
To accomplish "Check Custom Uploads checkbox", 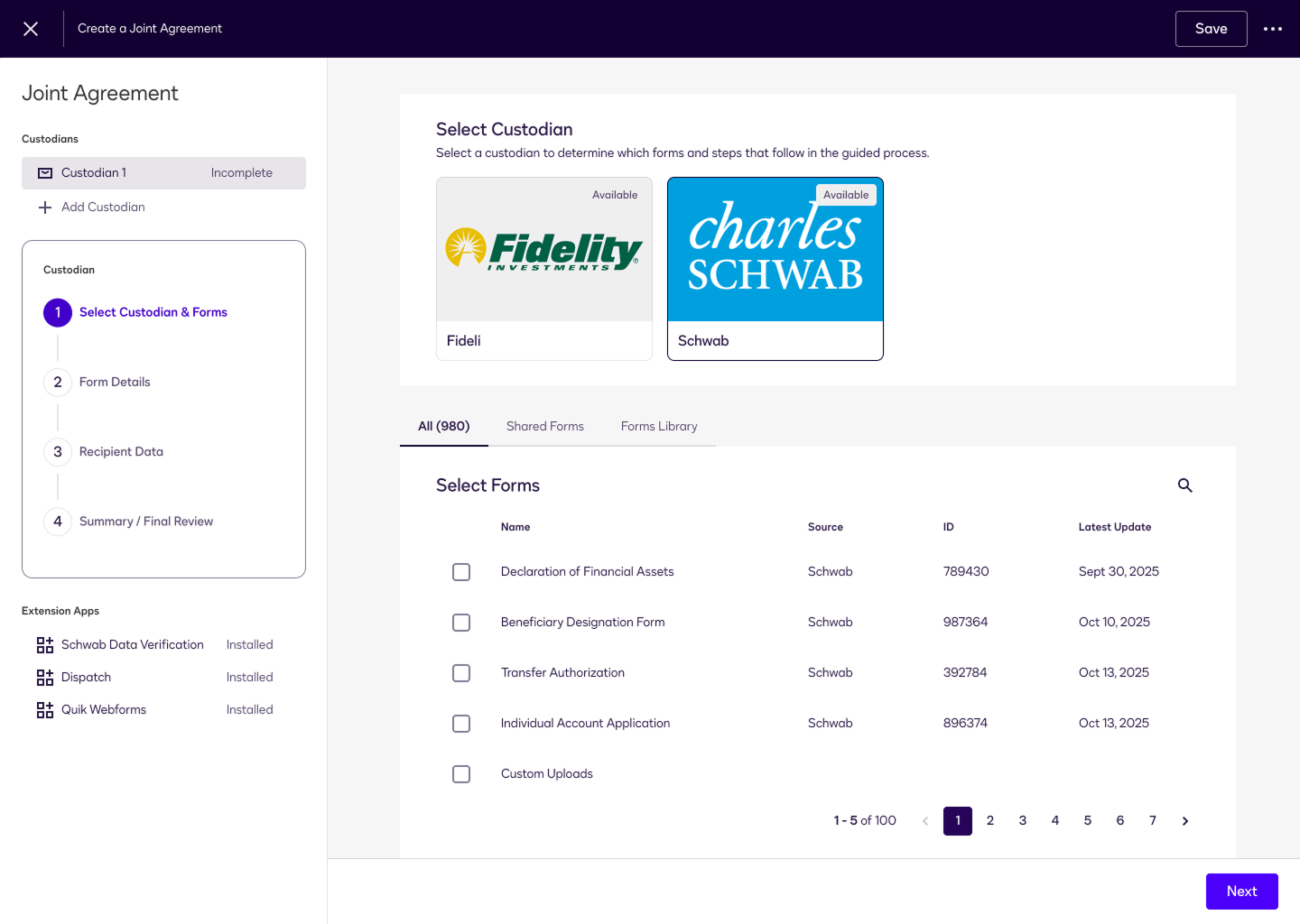I will [x=461, y=774].
